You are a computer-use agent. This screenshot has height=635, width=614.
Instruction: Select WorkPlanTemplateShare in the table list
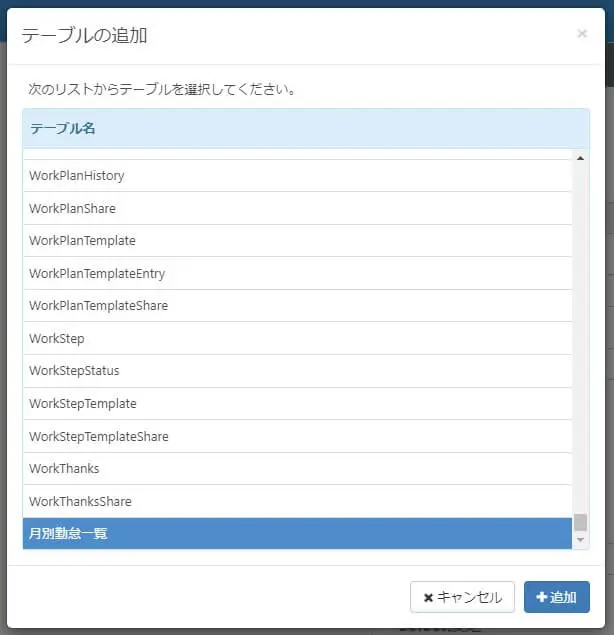coord(99,306)
